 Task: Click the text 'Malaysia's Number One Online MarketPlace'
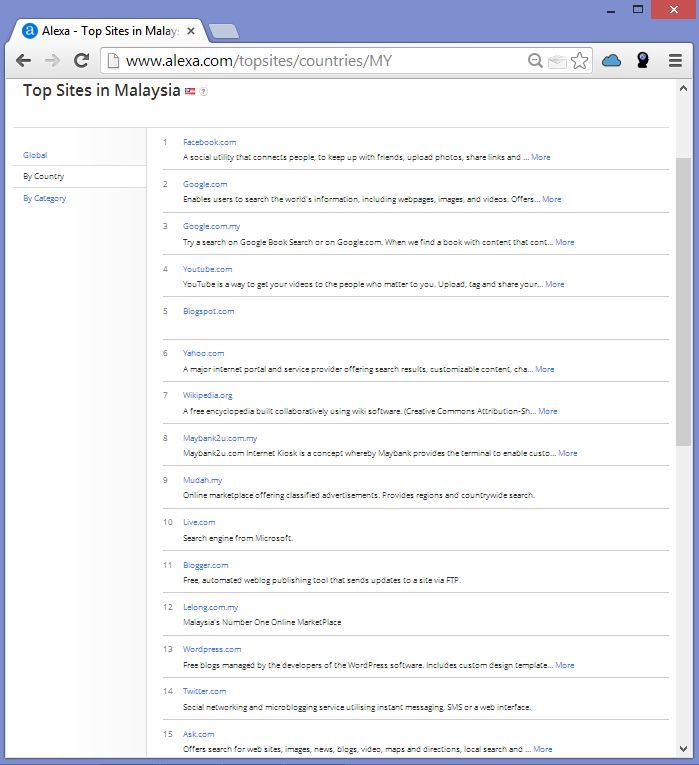pos(262,622)
